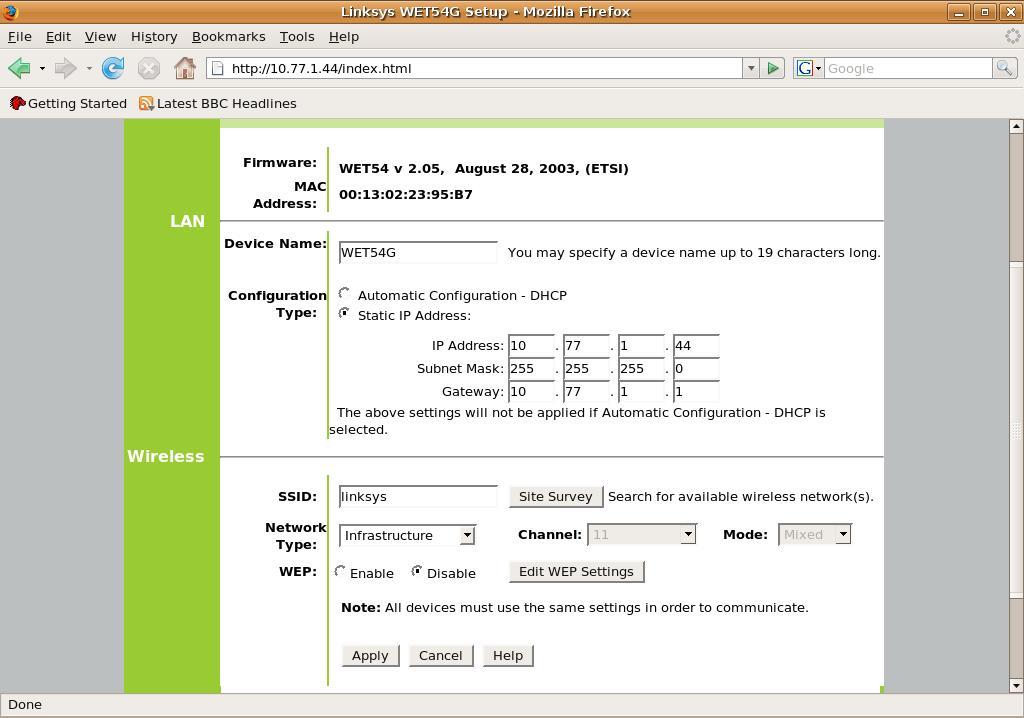Select Automatic Configuration - DHCP radio button
1024x718 pixels.
tap(345, 294)
